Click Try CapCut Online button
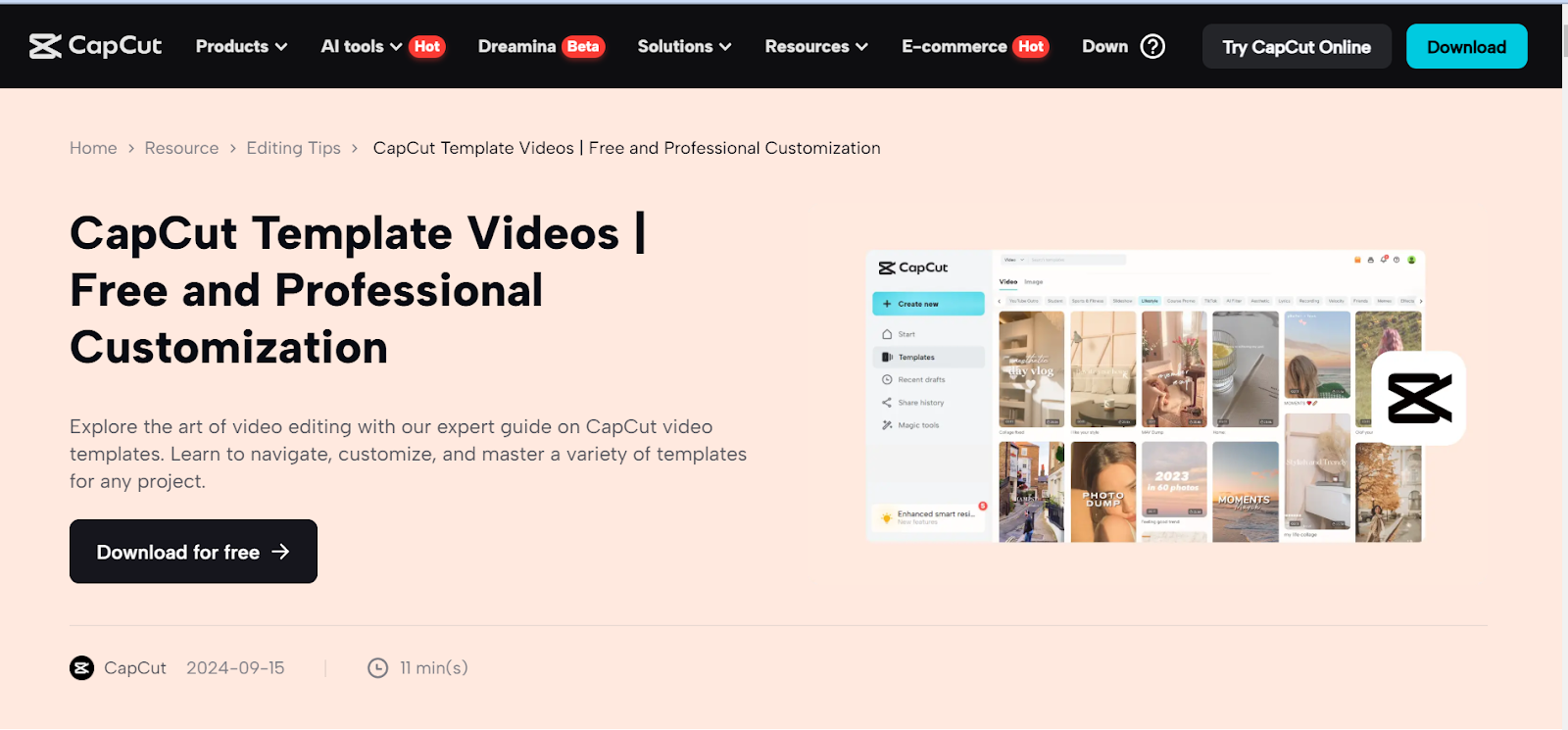 1297,46
